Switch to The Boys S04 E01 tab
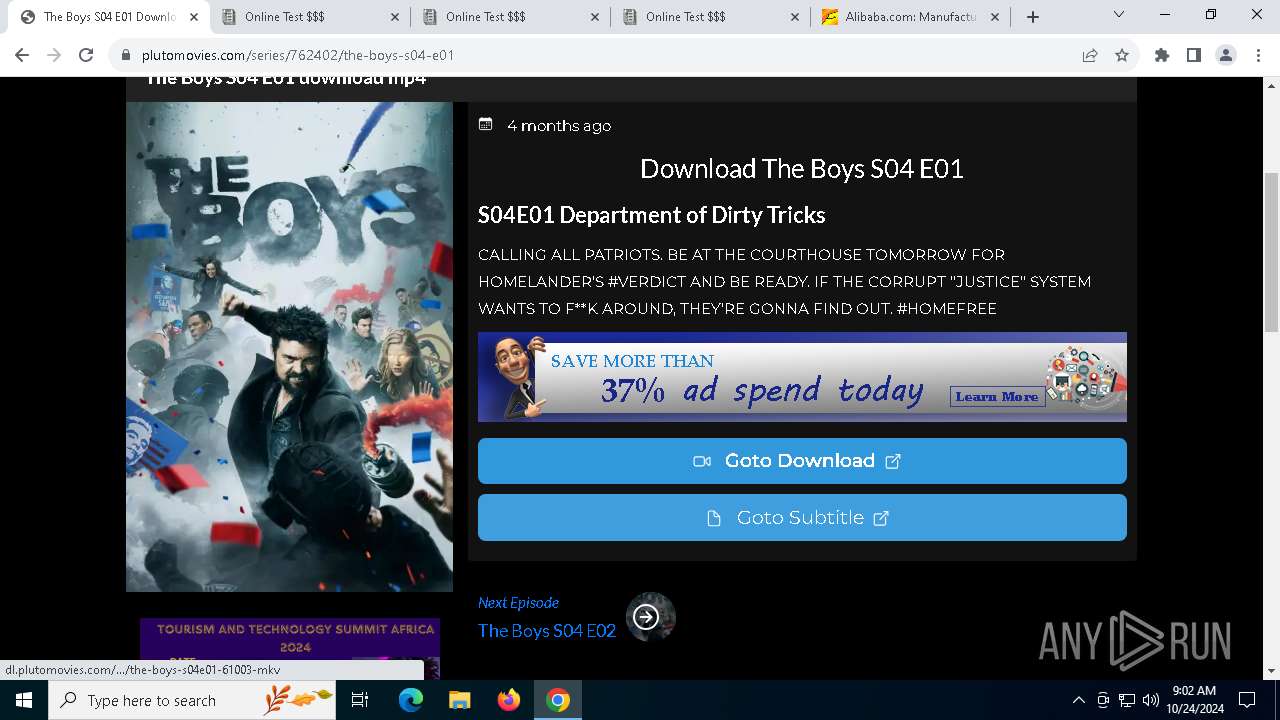 [109, 17]
